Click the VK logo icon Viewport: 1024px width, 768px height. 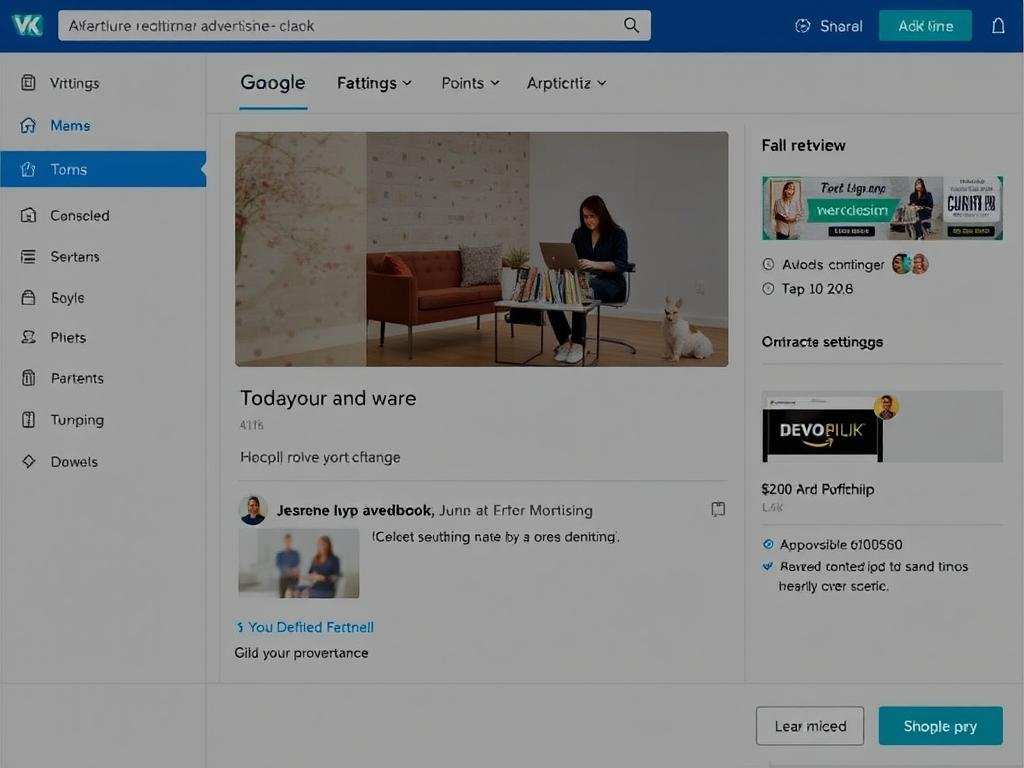click(x=27, y=25)
